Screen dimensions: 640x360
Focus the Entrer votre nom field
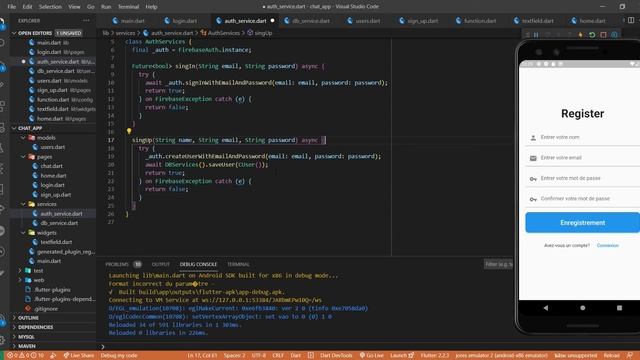pos(582,138)
